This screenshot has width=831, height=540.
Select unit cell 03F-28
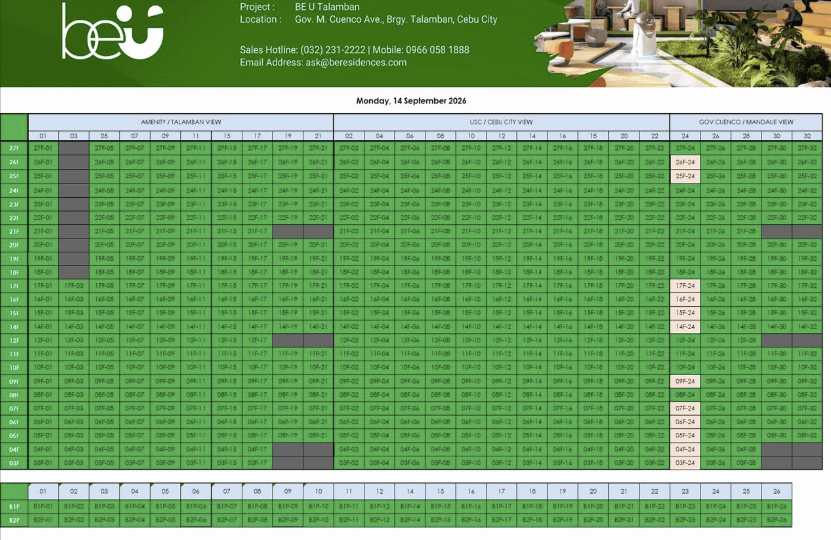(x=746, y=463)
